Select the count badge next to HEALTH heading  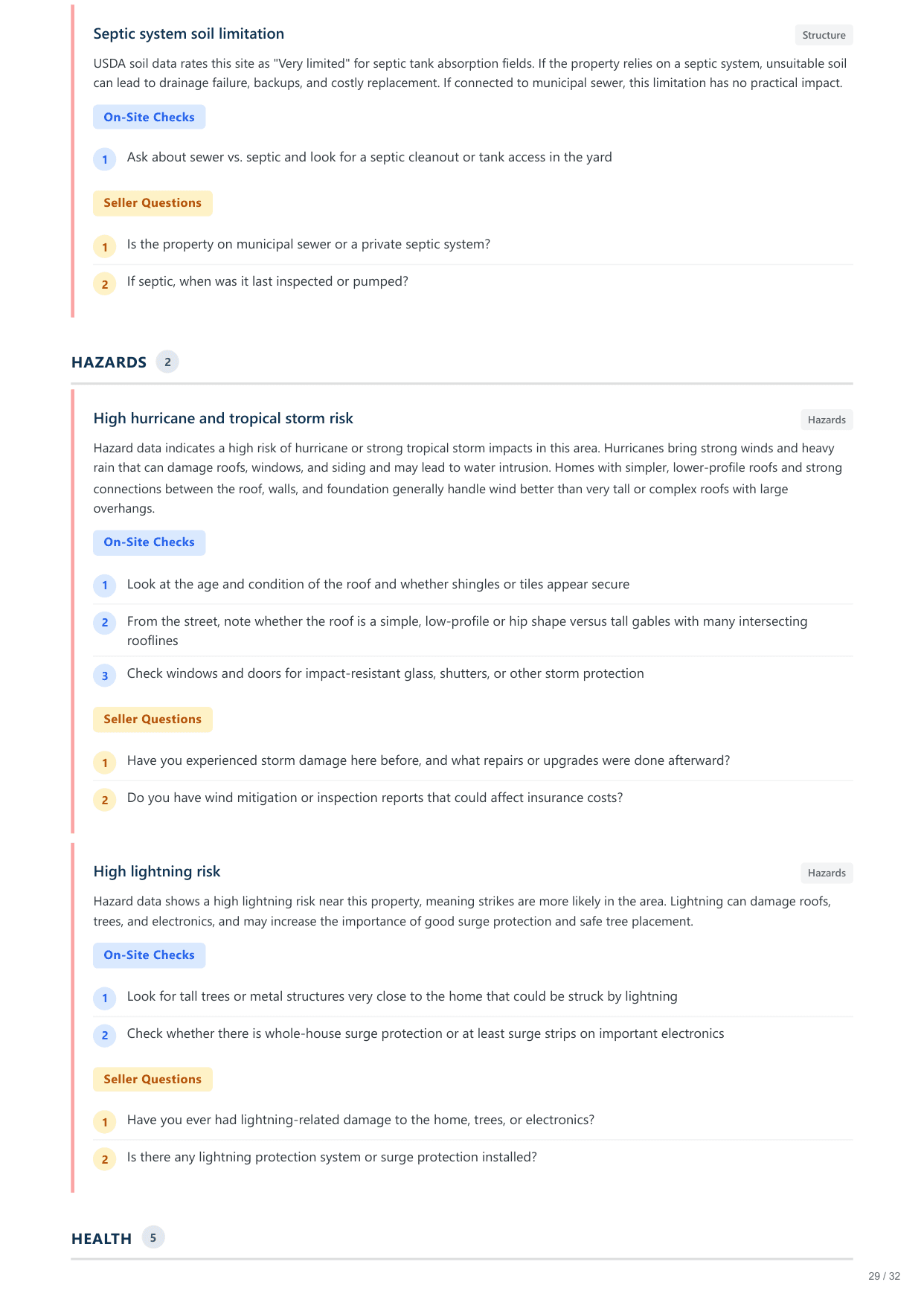click(x=153, y=1237)
